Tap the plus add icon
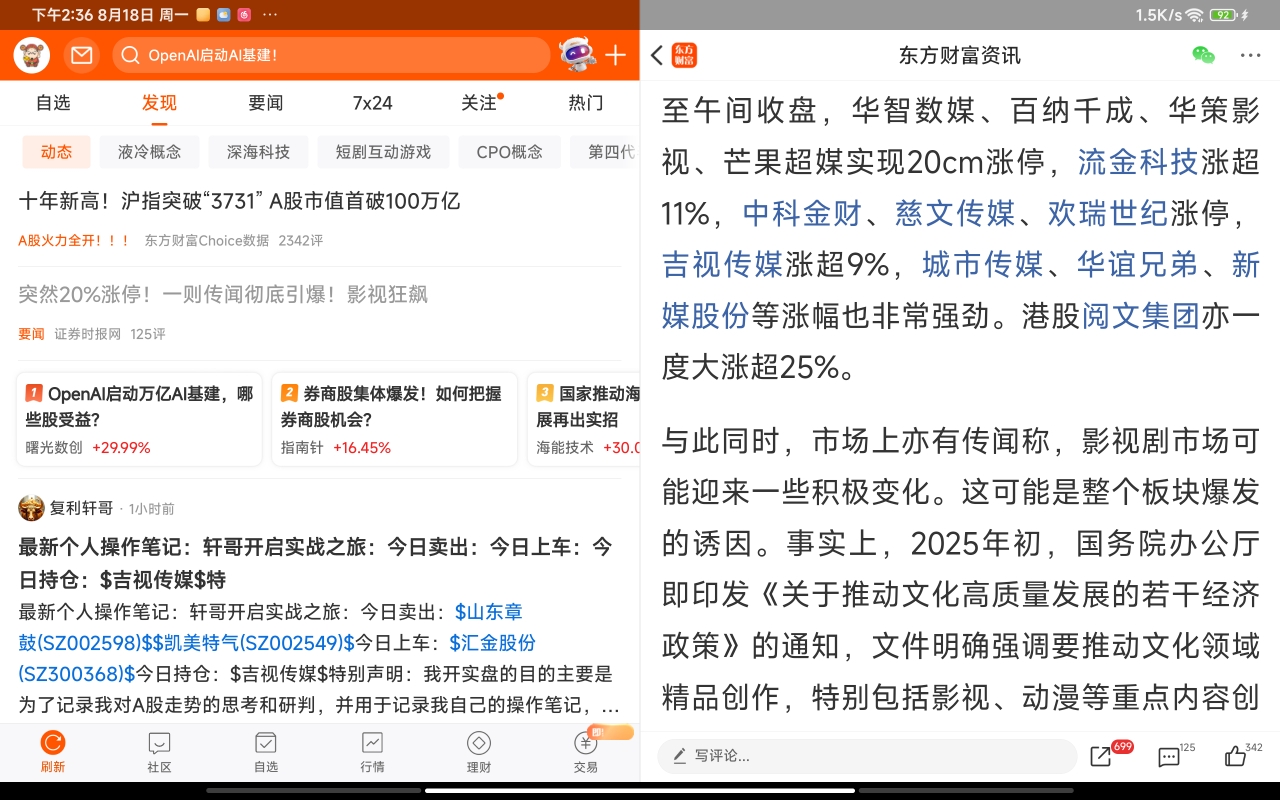 click(616, 55)
